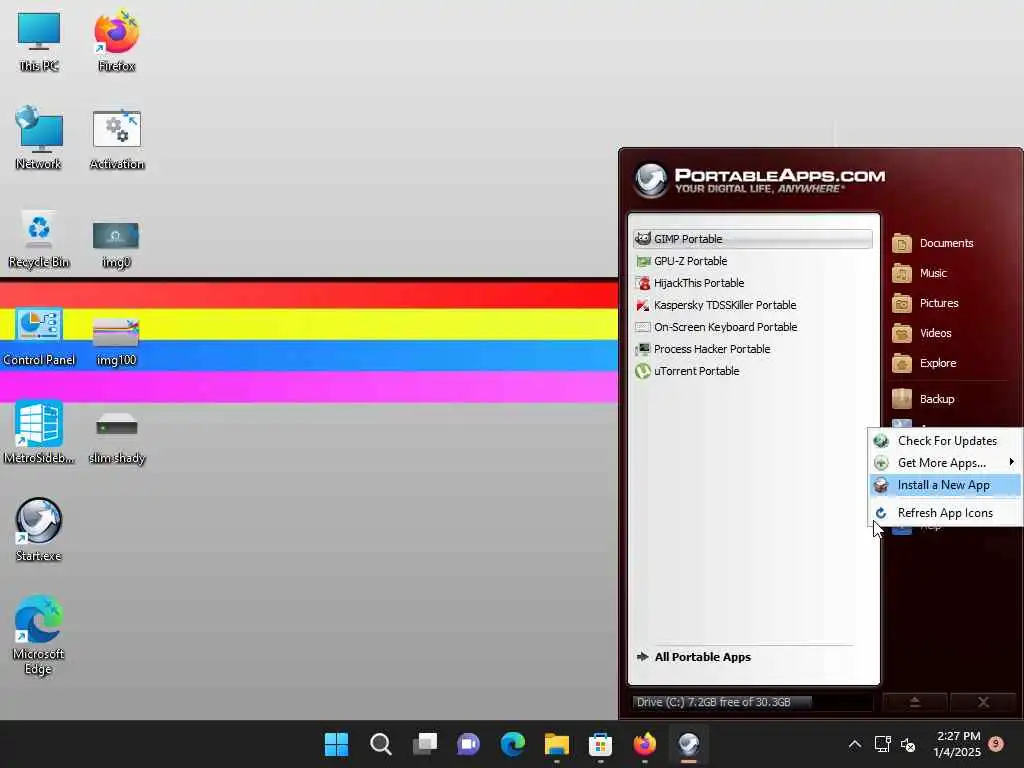This screenshot has width=1024, height=768.
Task: Open Firefox from the taskbar
Action: point(645,744)
